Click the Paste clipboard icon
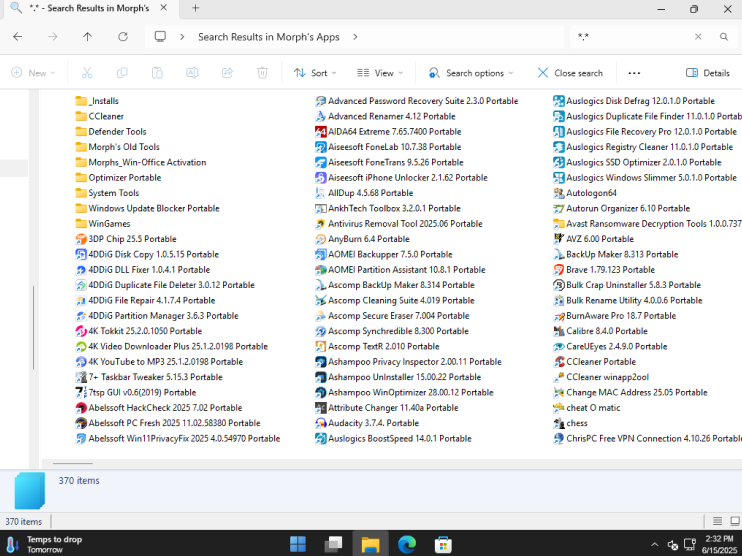Screen dimensions: 742x556 [157, 73]
